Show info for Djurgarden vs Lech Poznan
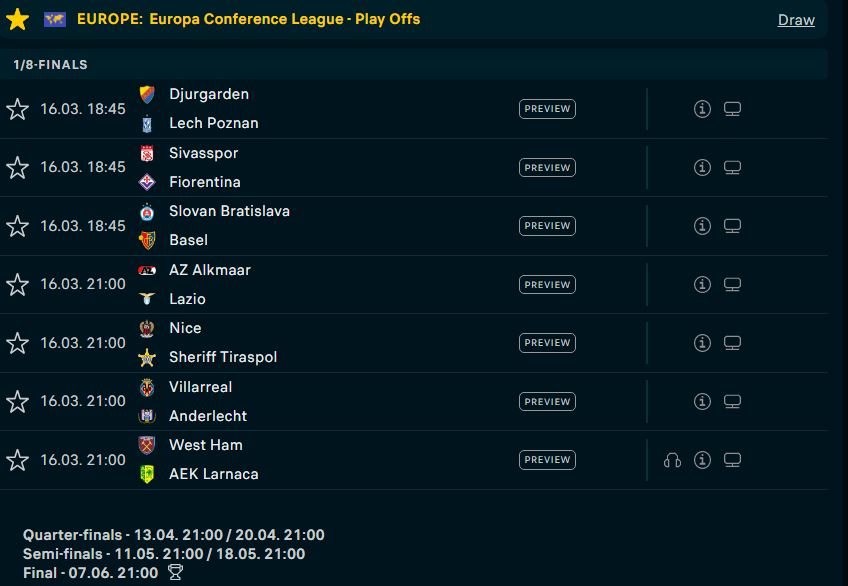848x586 pixels. point(702,109)
